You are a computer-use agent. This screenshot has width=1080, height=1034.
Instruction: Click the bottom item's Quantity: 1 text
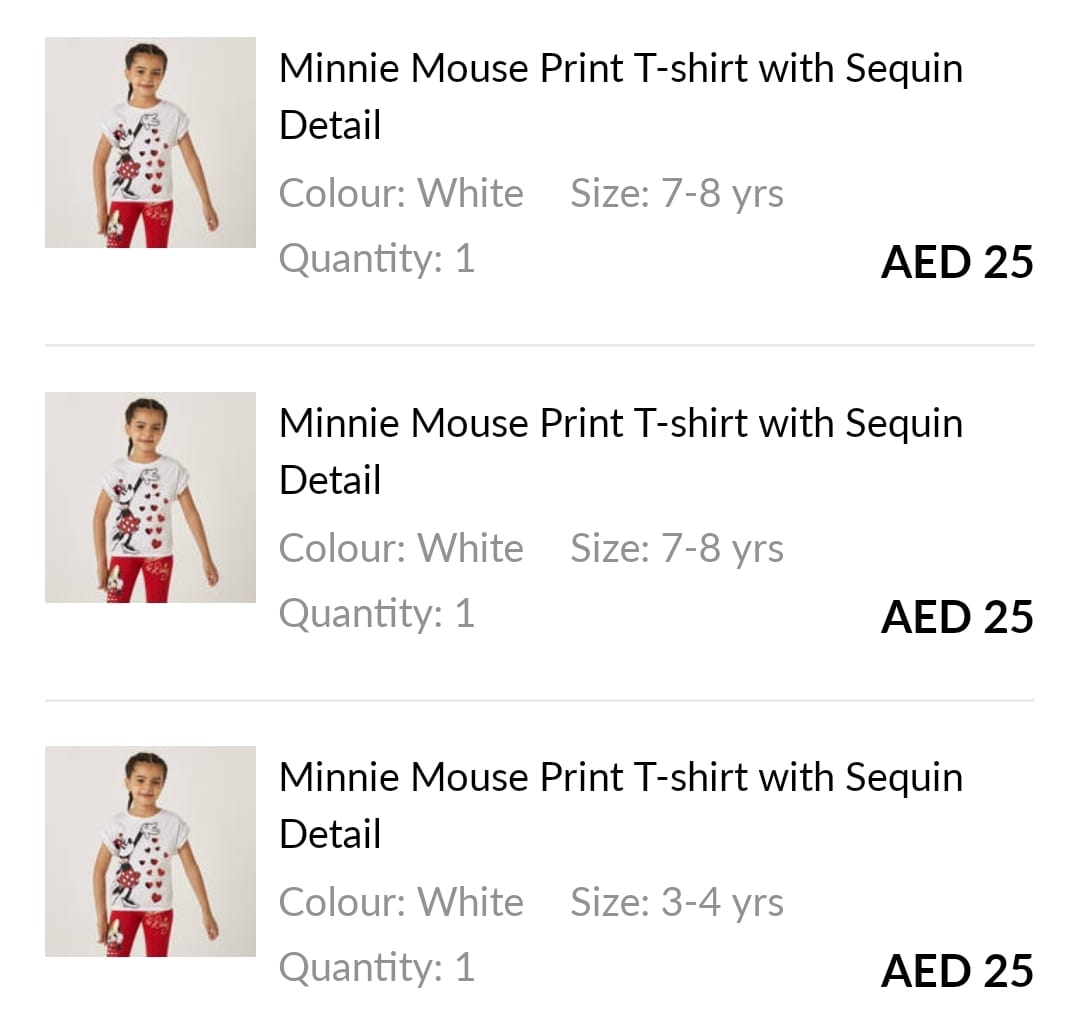(x=377, y=967)
